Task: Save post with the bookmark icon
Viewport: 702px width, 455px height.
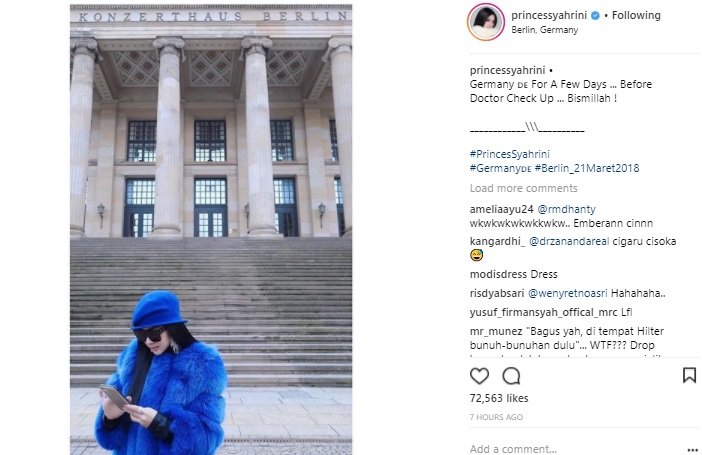Action: 689,375
